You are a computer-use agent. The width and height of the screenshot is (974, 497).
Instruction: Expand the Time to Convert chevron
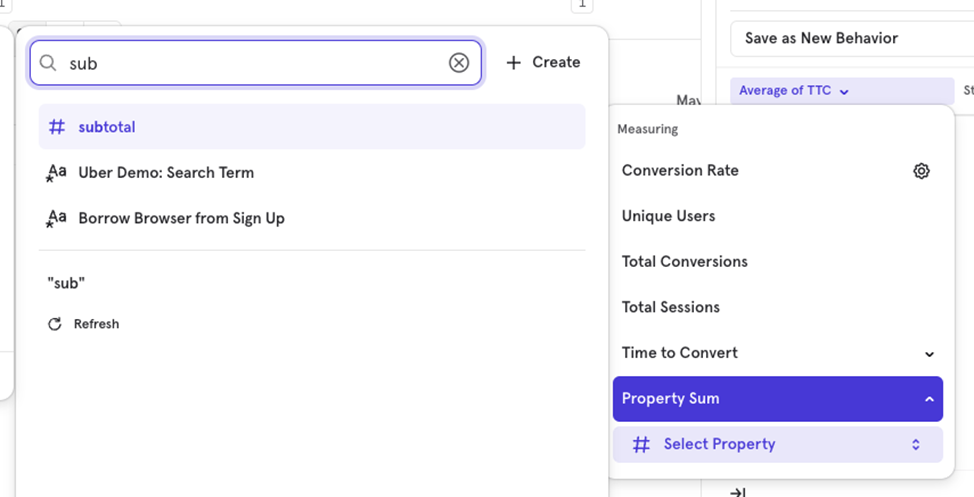(x=929, y=354)
